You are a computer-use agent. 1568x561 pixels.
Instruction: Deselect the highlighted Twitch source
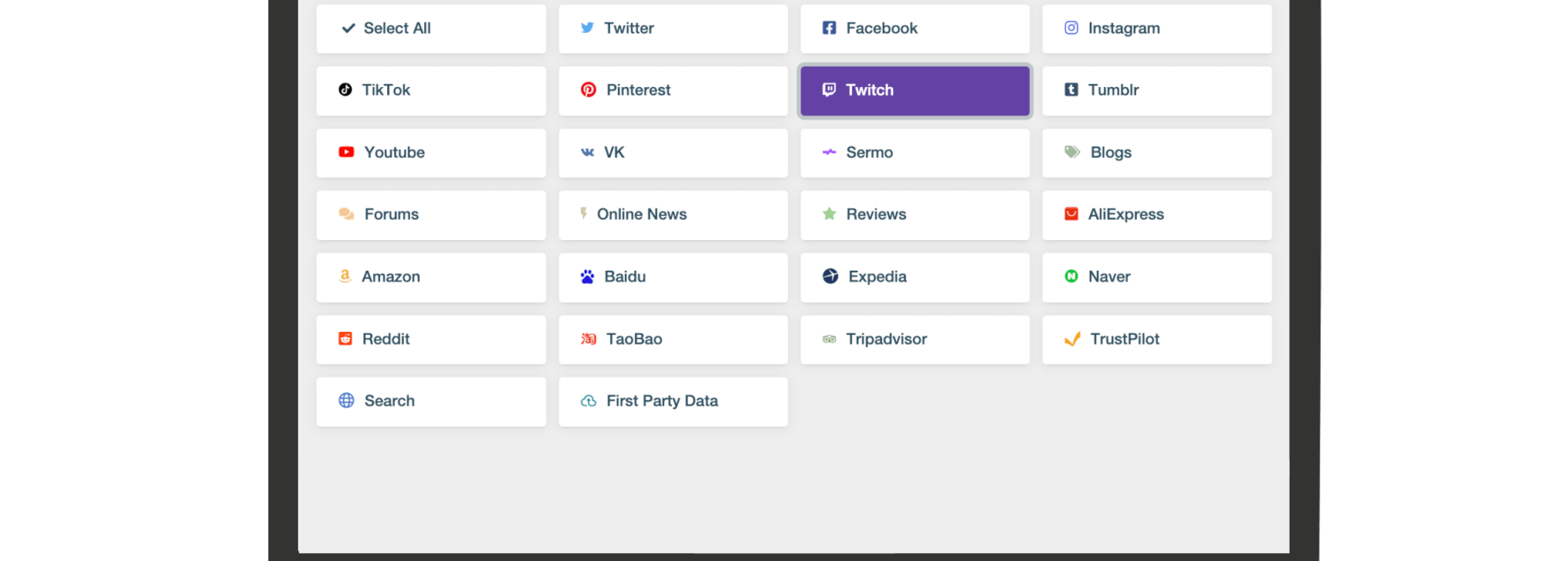coord(914,91)
